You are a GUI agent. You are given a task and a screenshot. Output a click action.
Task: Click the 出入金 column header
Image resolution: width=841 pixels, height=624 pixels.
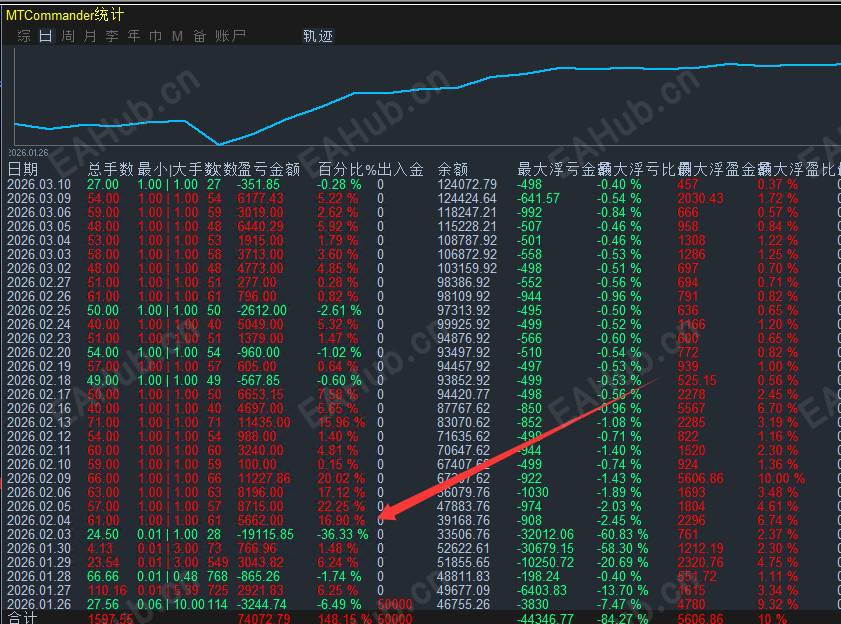click(400, 170)
